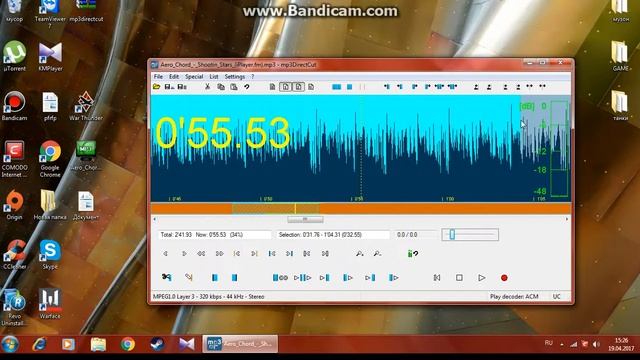Open CCleaner desktop icon

[14, 254]
